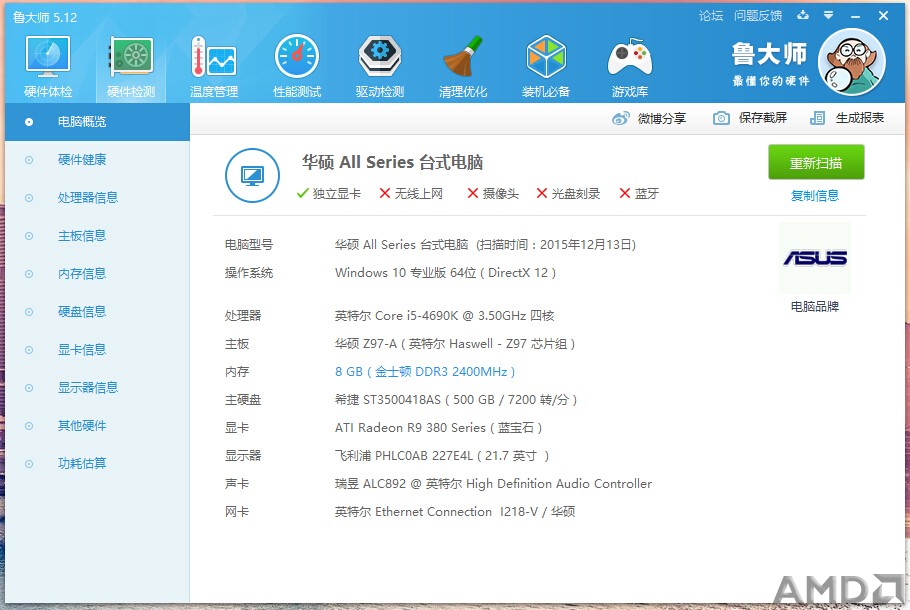This screenshot has width=910, height=610.
Task: Close the 鲁大师 window
Action: pos(883,16)
